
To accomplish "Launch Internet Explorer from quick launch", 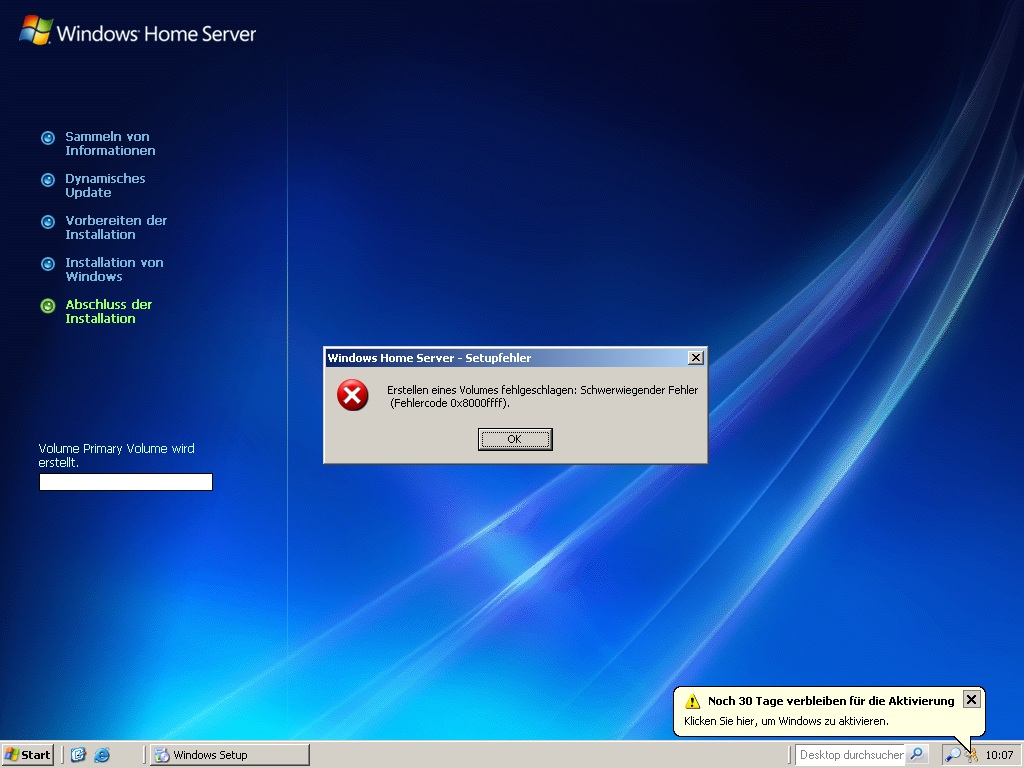I will pyautogui.click(x=102, y=755).
